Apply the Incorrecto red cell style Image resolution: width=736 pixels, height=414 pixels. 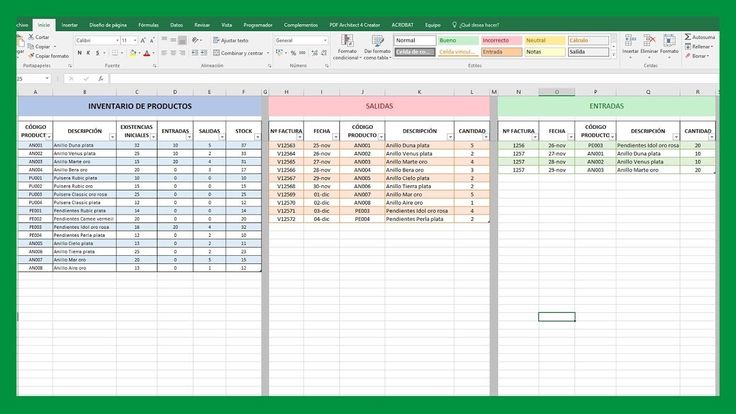pos(501,40)
